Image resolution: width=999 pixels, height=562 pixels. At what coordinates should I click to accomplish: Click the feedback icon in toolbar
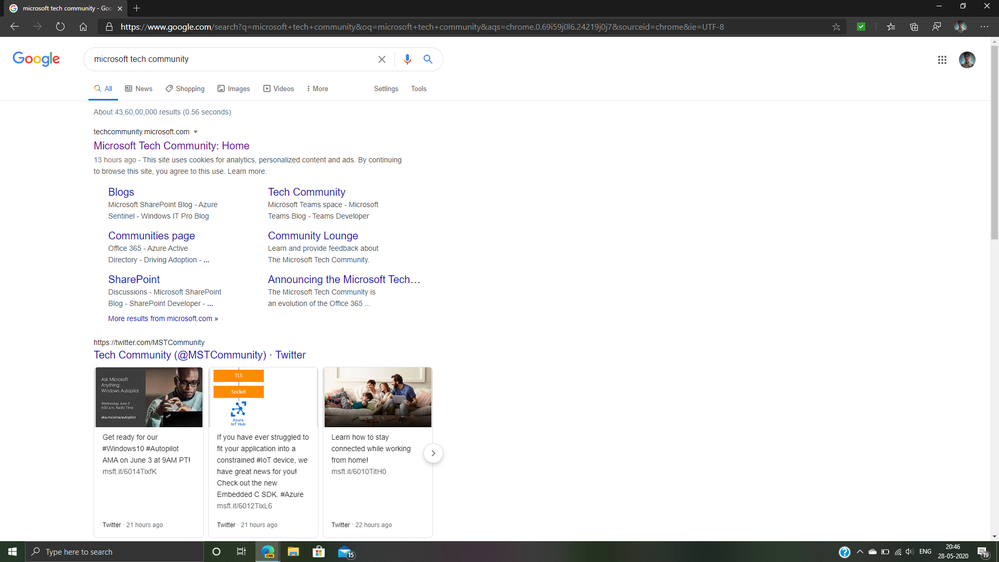pyautogui.click(x=937, y=27)
